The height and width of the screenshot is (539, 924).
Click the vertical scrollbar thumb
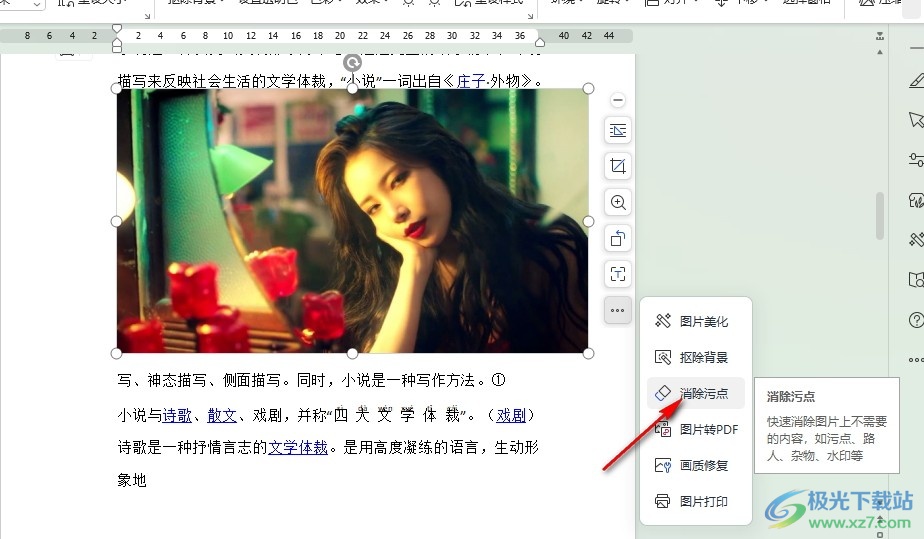(880, 215)
